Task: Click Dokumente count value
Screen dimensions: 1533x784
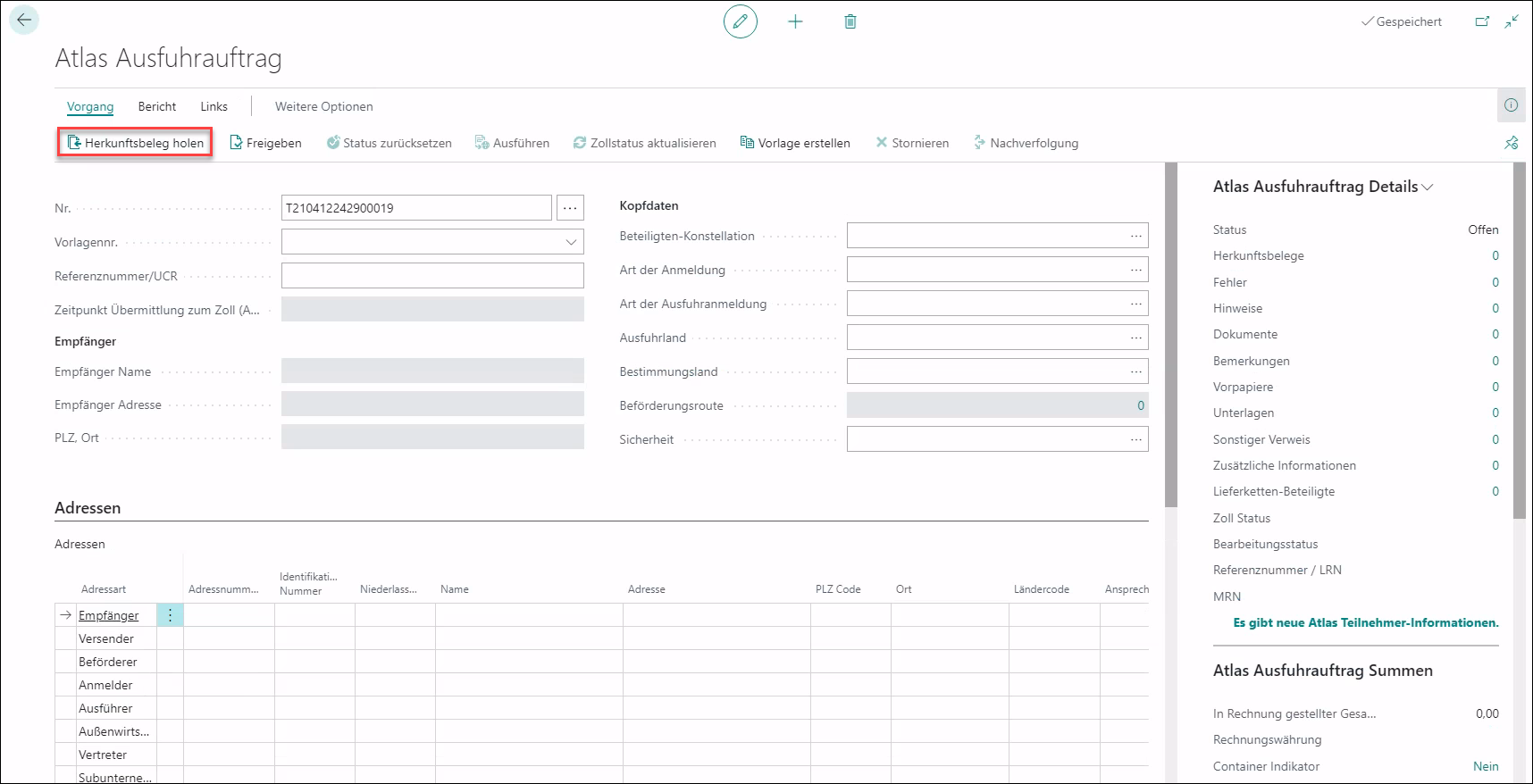Action: tap(1495, 334)
